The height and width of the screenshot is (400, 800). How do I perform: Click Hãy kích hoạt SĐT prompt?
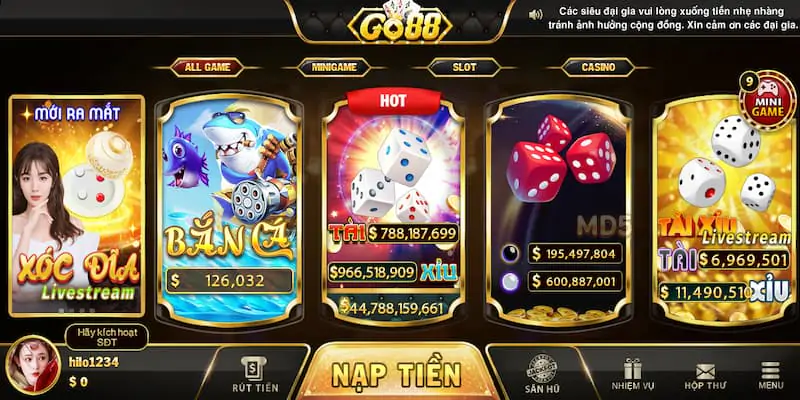tap(108, 337)
